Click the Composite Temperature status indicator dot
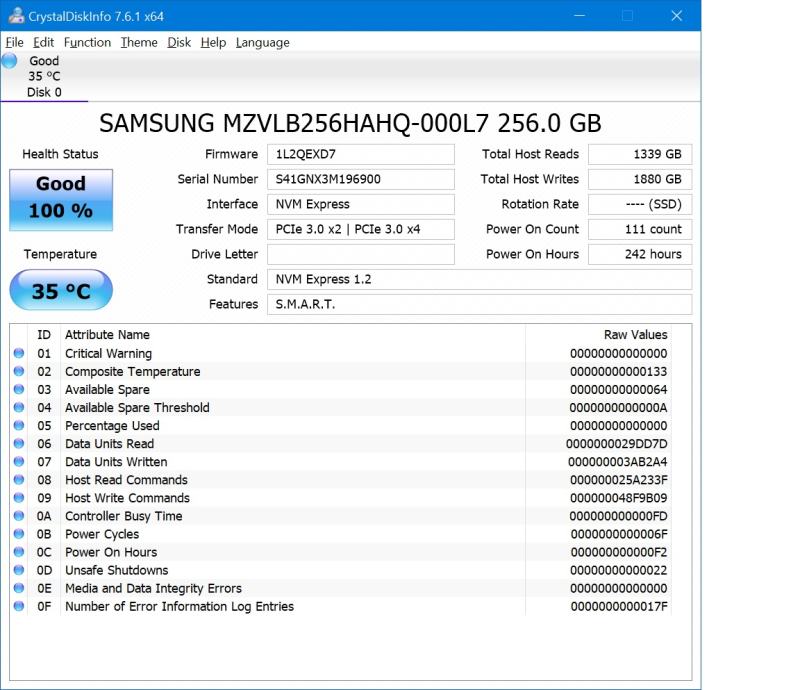This screenshot has width=800, height=690. (19, 372)
